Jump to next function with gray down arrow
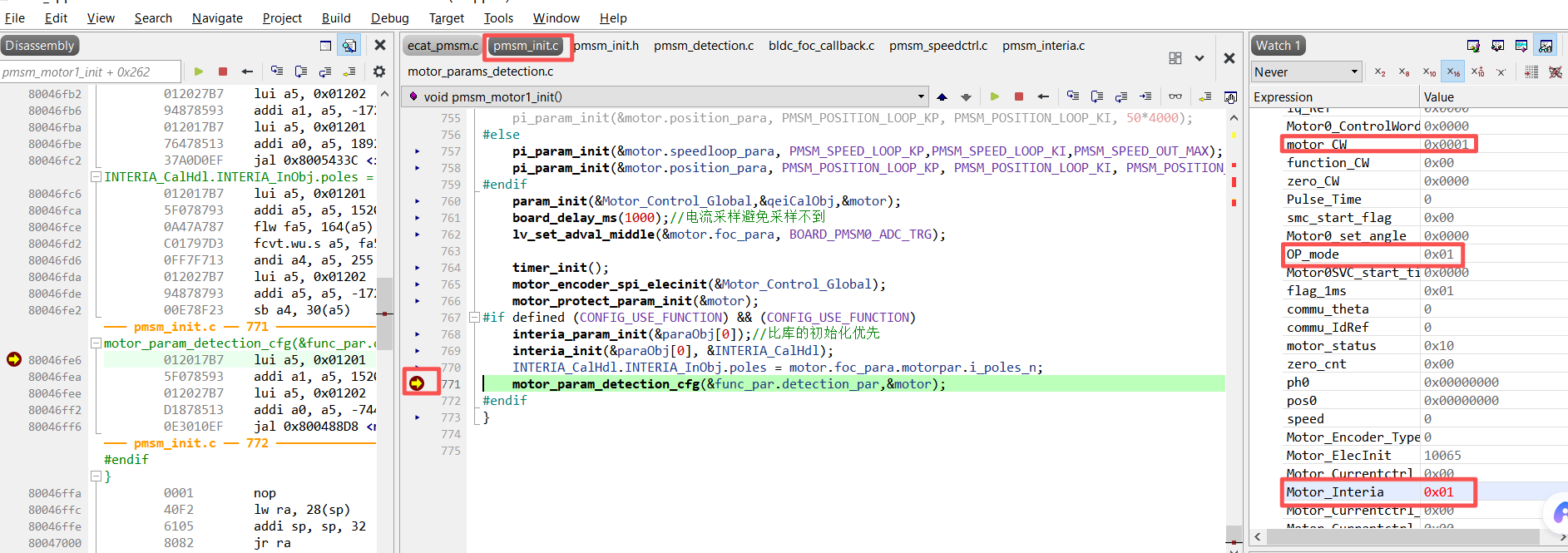The image size is (1568, 553). [966, 97]
